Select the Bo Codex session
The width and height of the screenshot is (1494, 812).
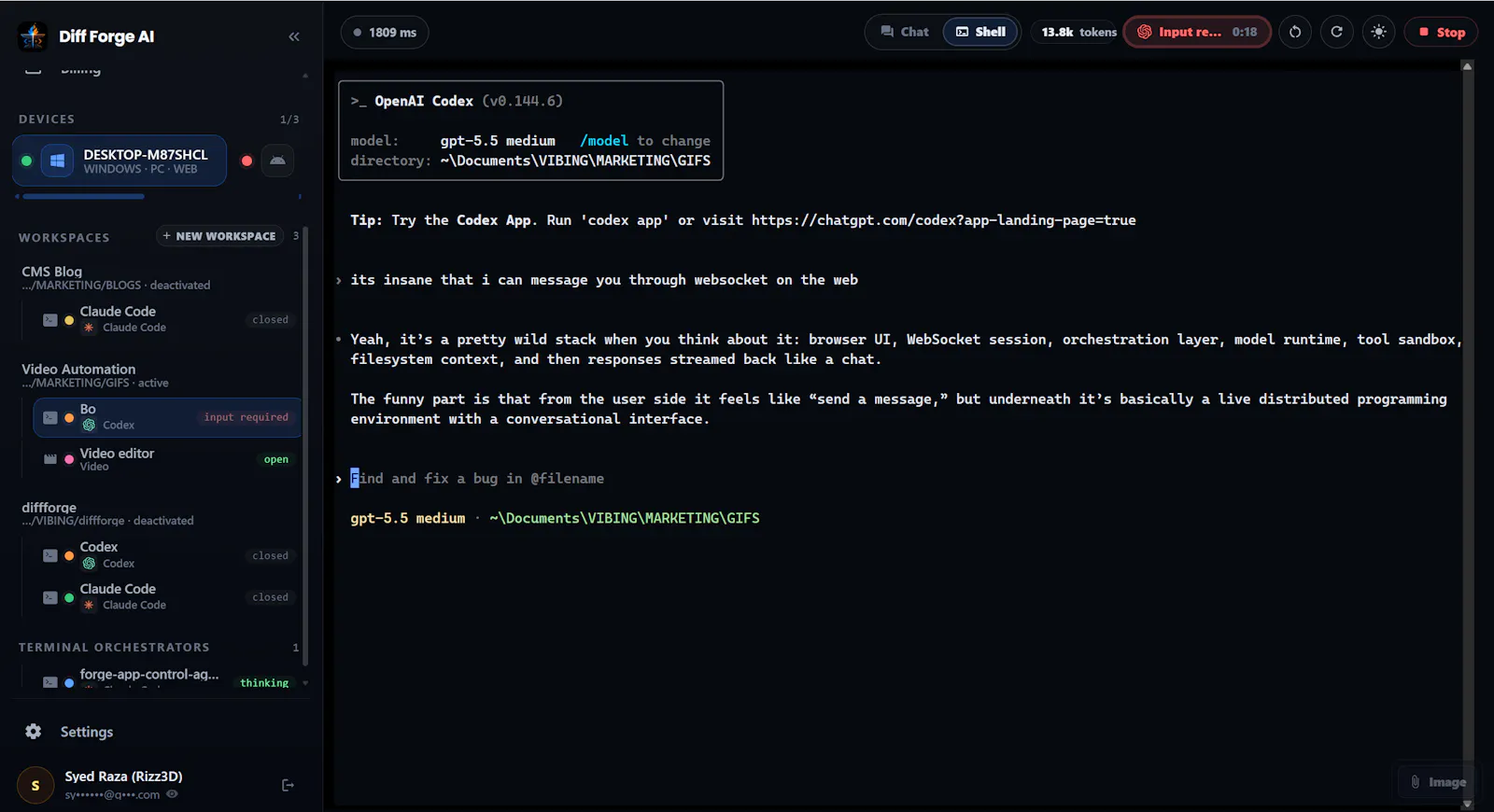[x=168, y=417]
